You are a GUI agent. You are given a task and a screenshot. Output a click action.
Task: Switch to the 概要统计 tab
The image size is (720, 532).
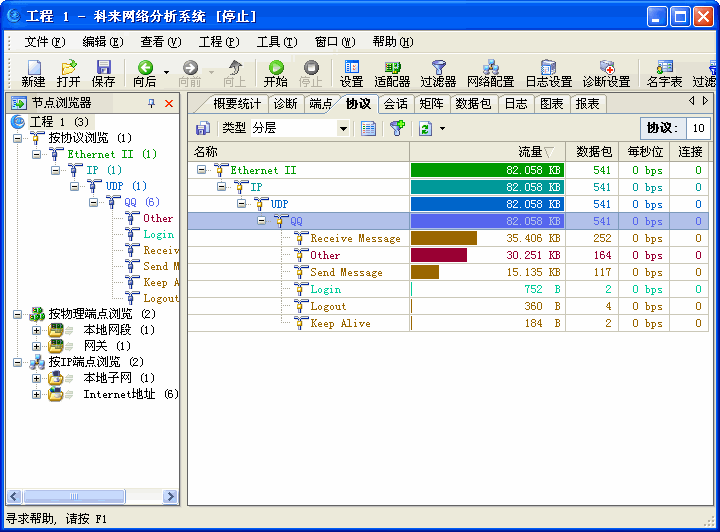point(236,104)
